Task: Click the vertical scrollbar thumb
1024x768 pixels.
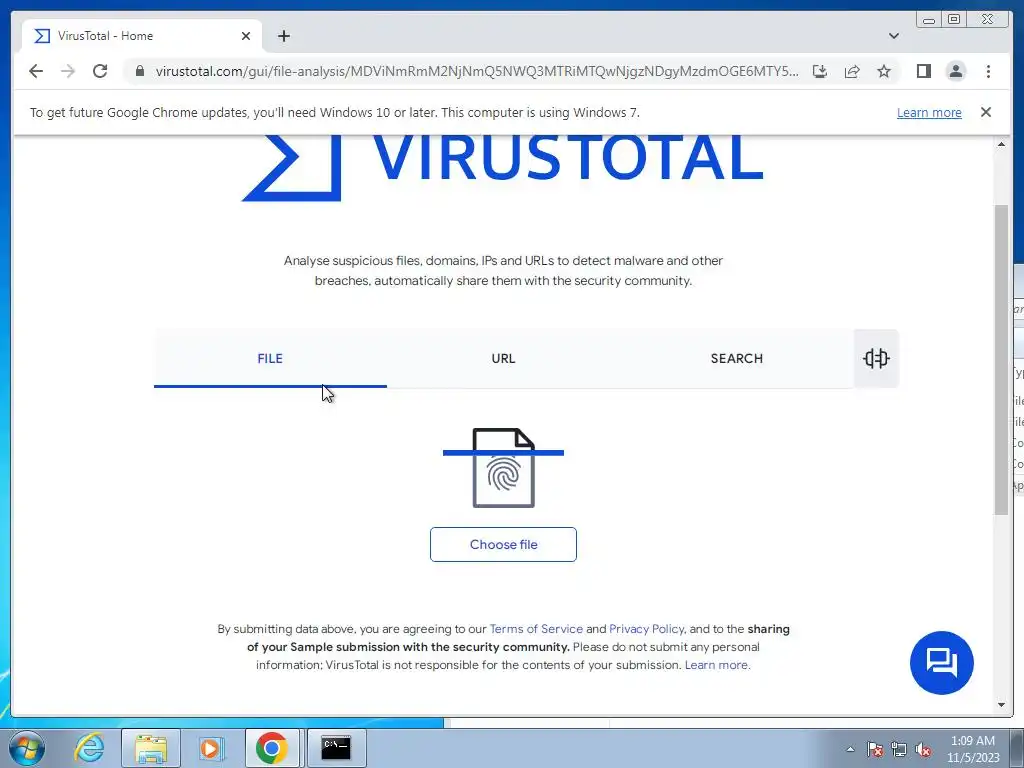Action: 1001,359
